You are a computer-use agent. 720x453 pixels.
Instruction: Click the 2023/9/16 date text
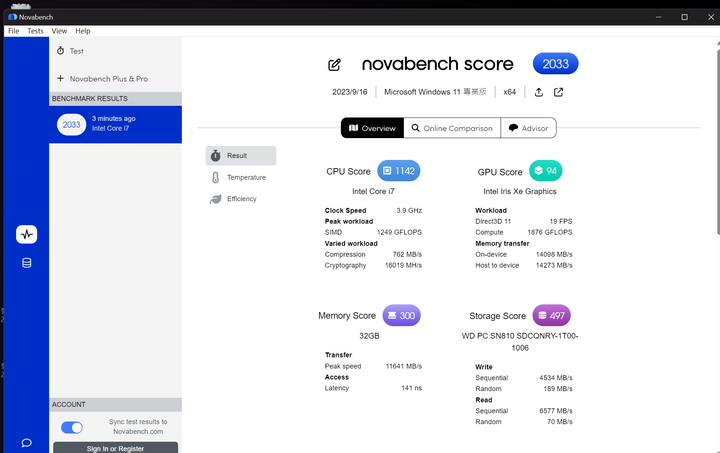coord(350,92)
